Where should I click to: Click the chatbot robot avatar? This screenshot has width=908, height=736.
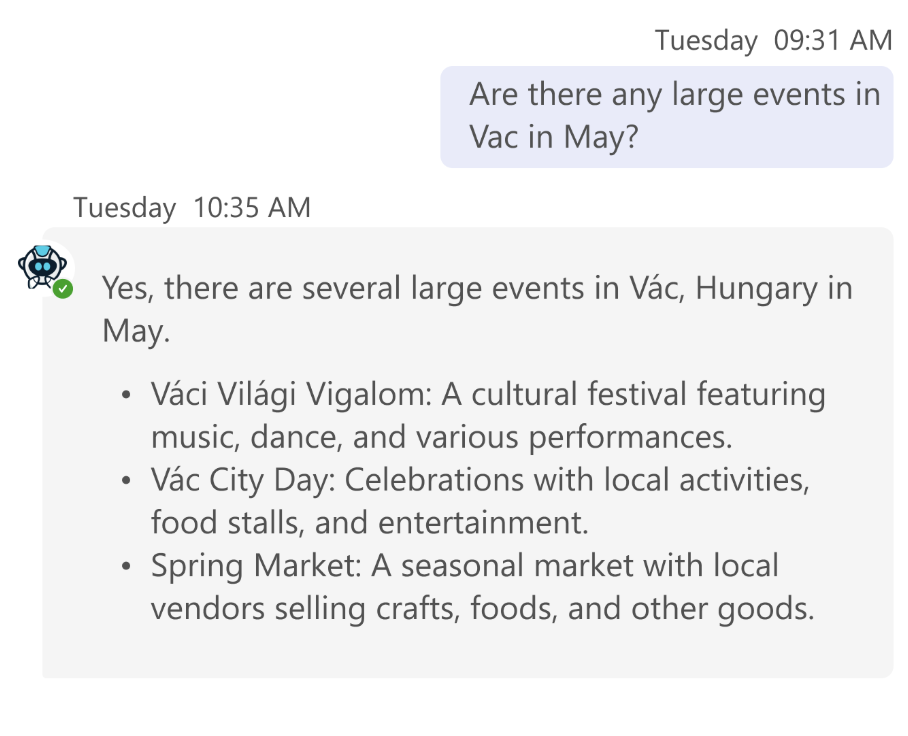42,267
